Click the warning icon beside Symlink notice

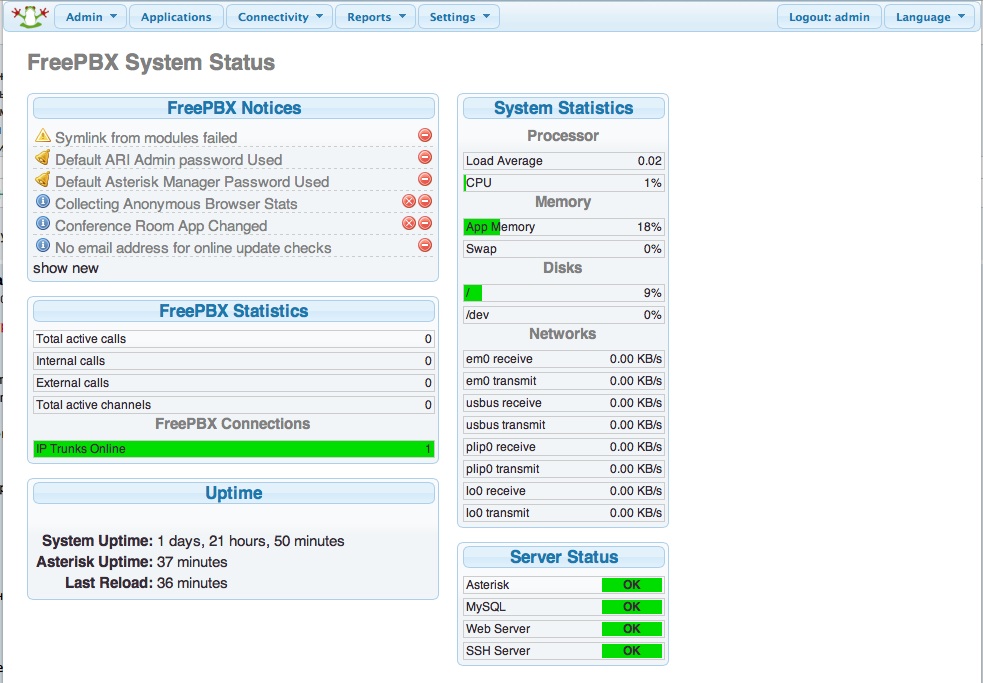pyautogui.click(x=42, y=136)
